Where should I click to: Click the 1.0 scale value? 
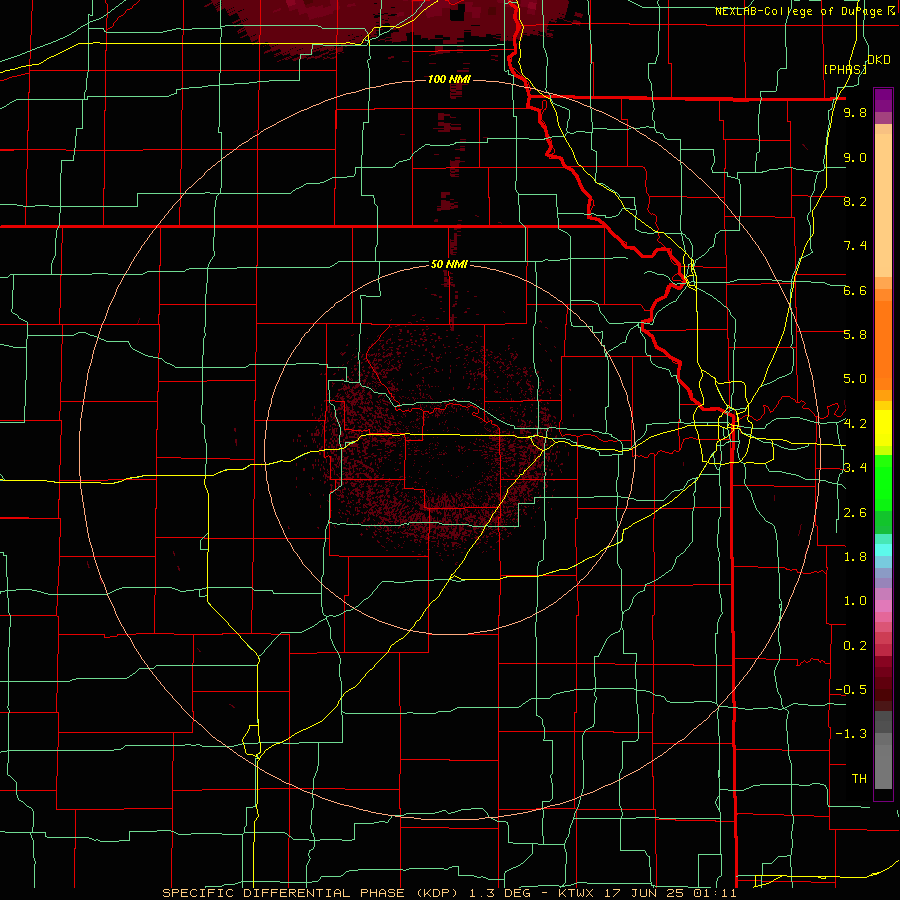click(855, 601)
